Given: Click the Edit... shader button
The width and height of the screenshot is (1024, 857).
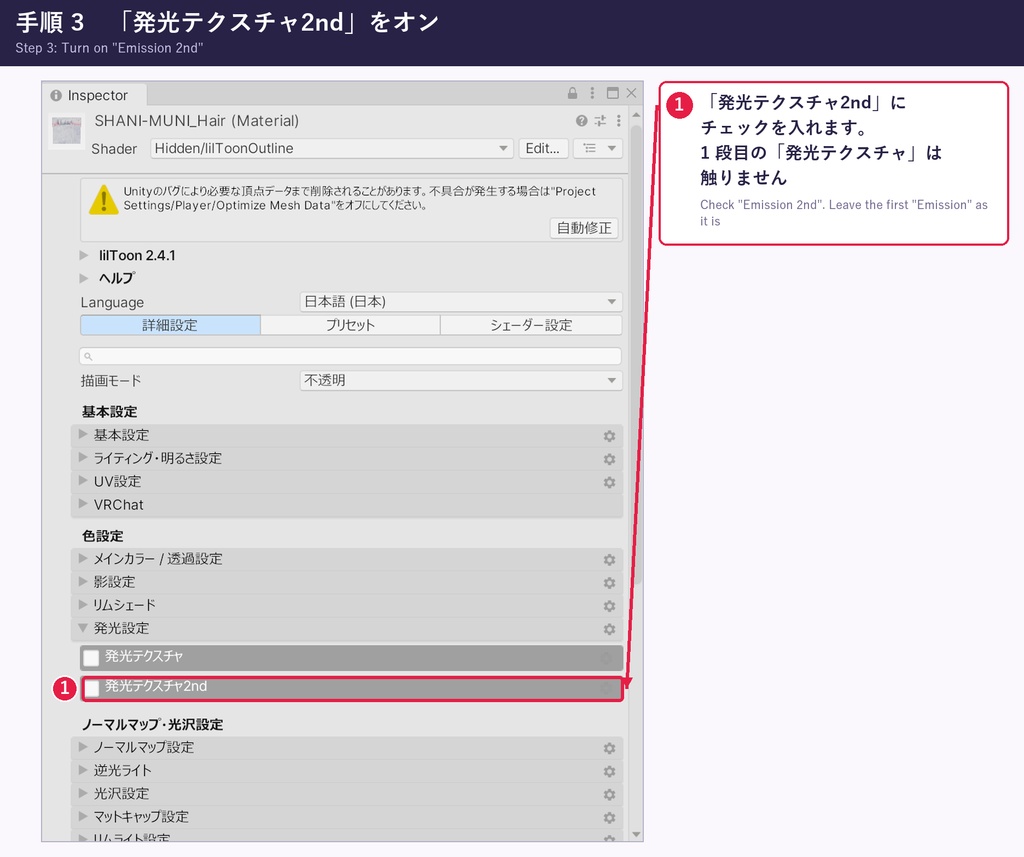Looking at the screenshot, I should pos(543,148).
